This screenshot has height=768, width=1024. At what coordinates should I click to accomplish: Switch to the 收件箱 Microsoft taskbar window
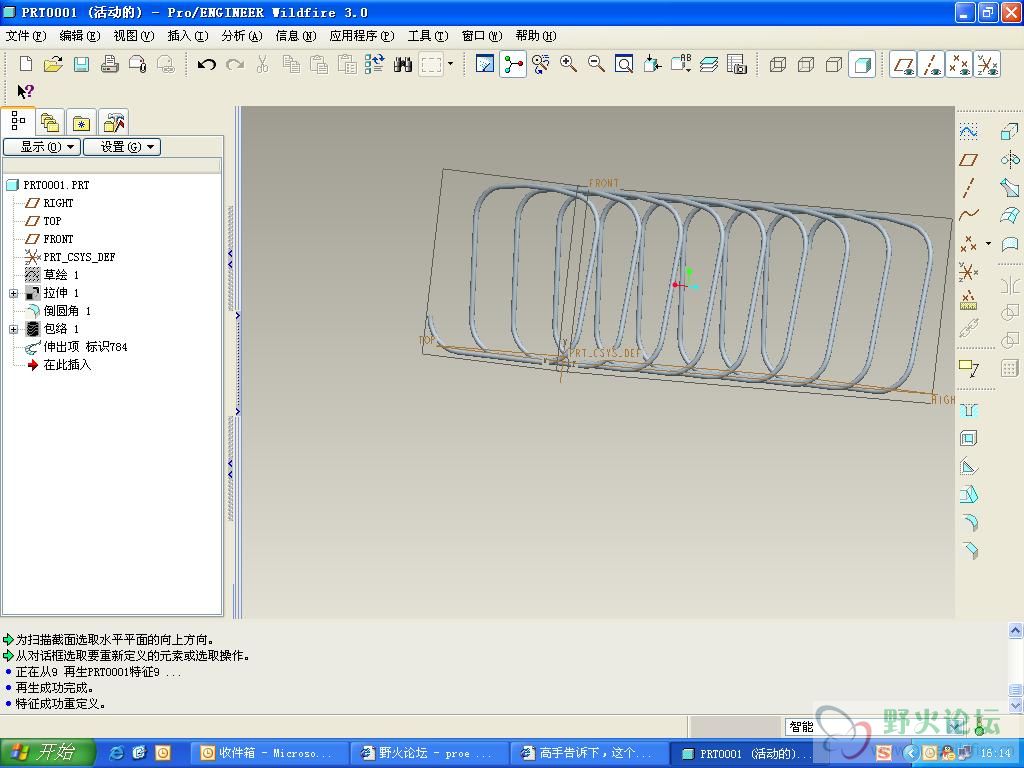[270, 754]
